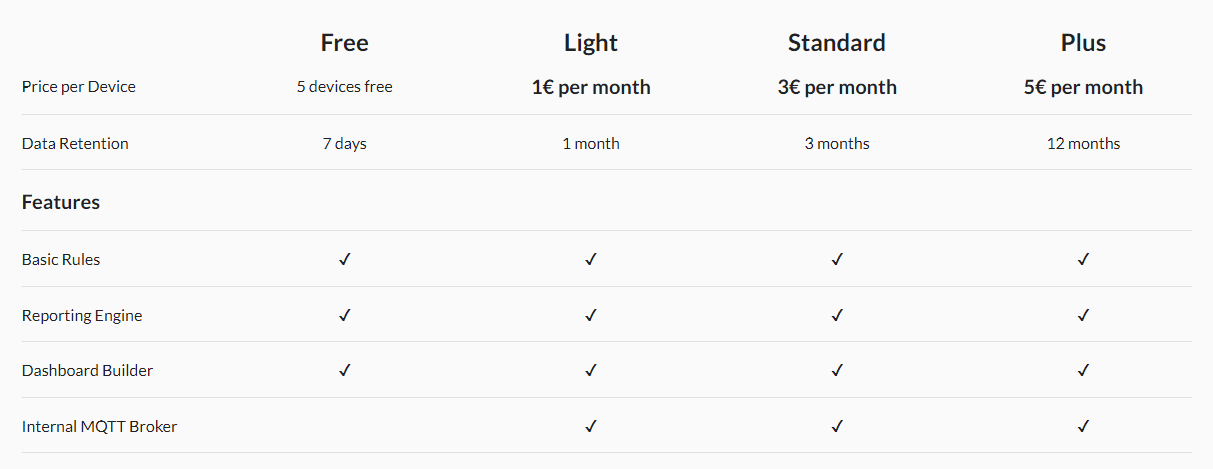Click the Basic Rules checkmark under Free

(345, 259)
